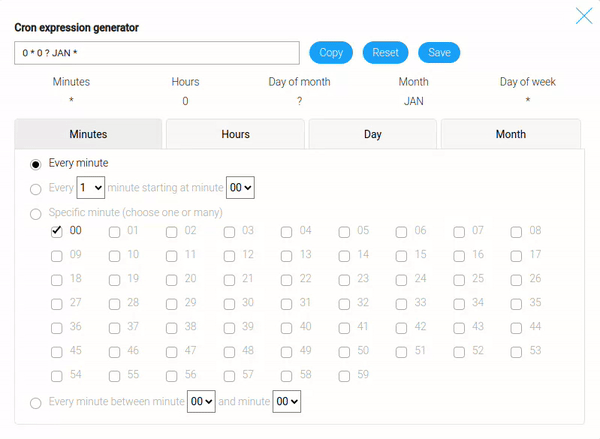Close the cron generator dialog
Screen dimensions: 600x439
click(584, 16)
